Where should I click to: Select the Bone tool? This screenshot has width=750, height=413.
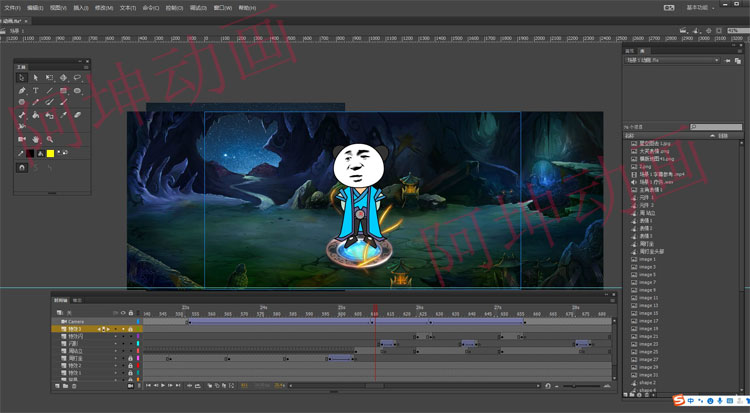coord(22,115)
